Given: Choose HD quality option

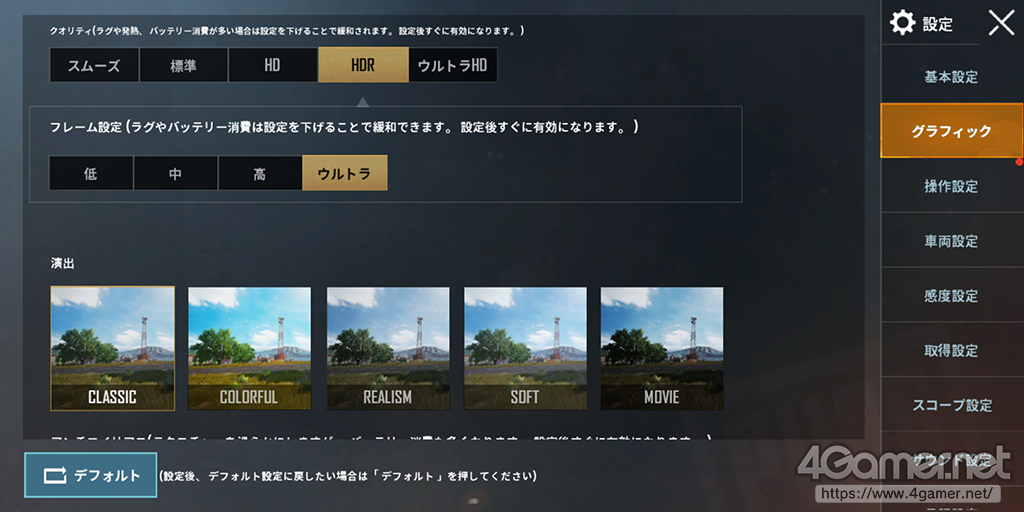Looking at the screenshot, I should [273, 65].
